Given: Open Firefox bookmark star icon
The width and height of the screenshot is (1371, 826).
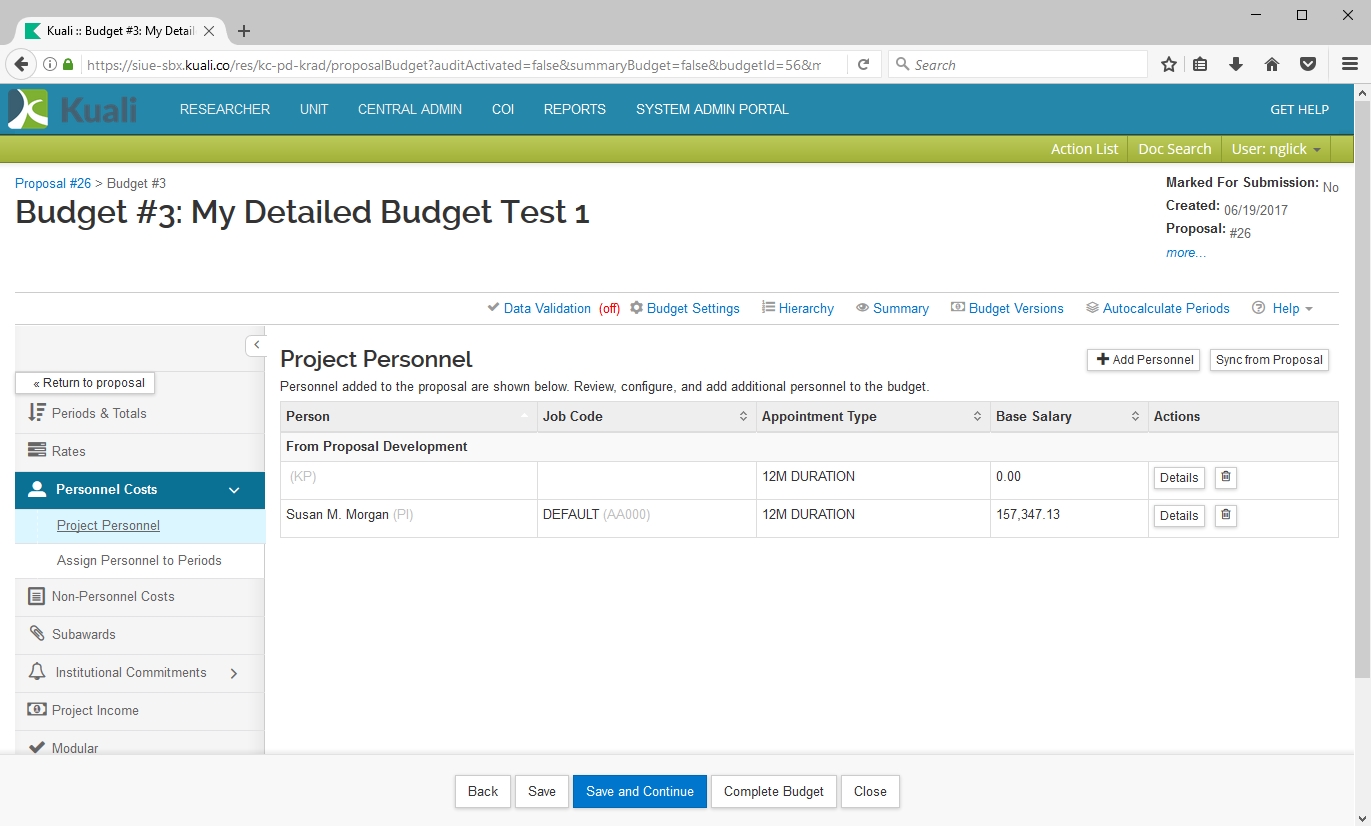Looking at the screenshot, I should coord(1168,65).
